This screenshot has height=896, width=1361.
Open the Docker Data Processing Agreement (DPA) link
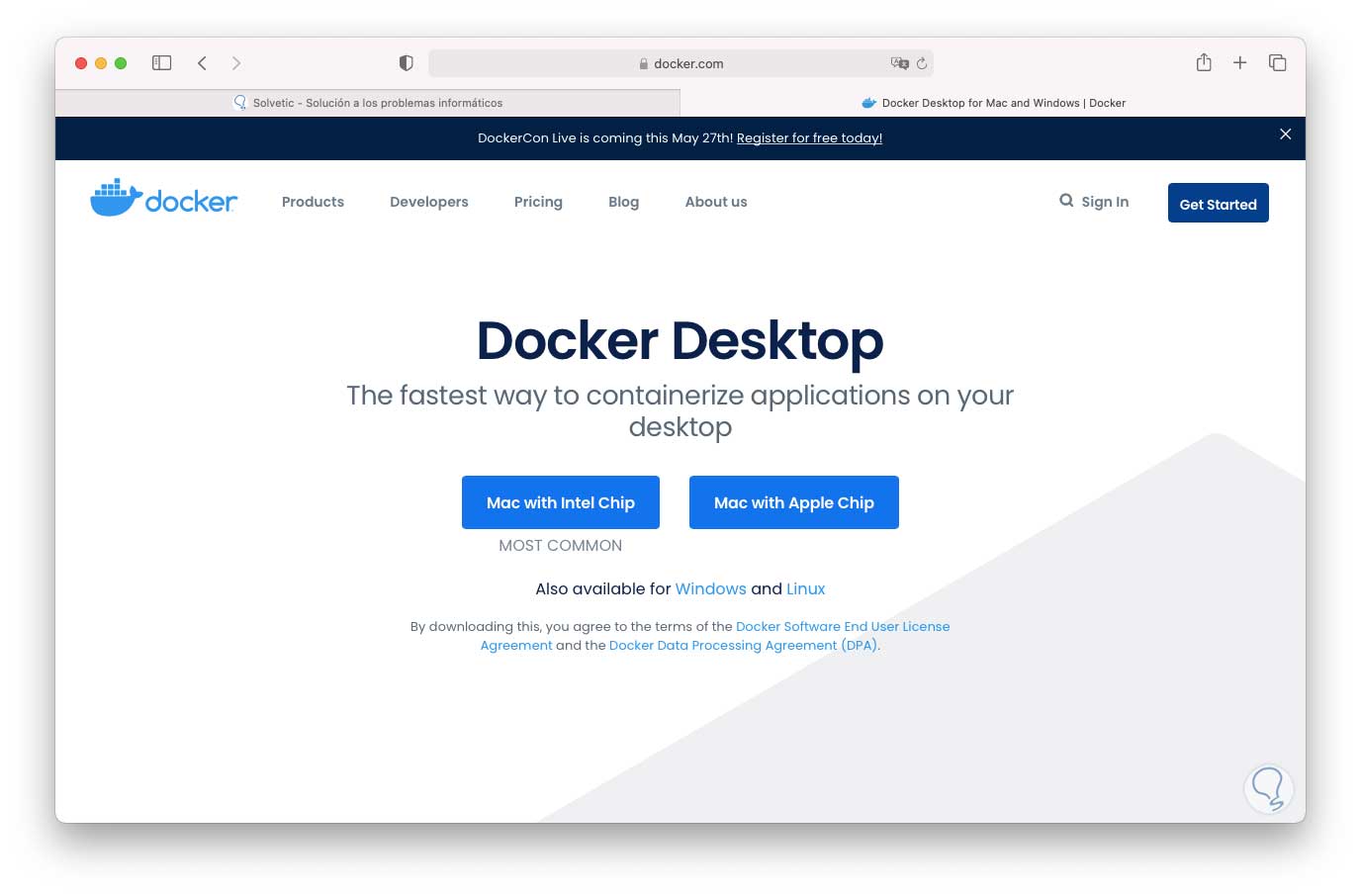click(743, 646)
